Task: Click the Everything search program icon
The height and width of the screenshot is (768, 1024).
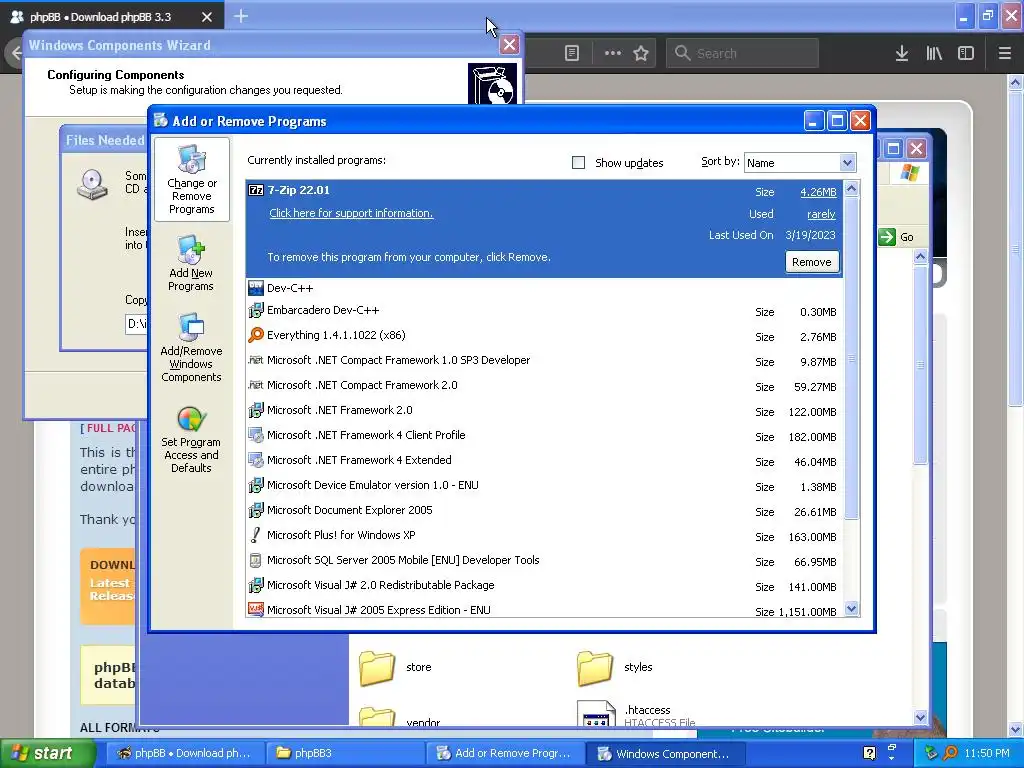Action: 256,335
